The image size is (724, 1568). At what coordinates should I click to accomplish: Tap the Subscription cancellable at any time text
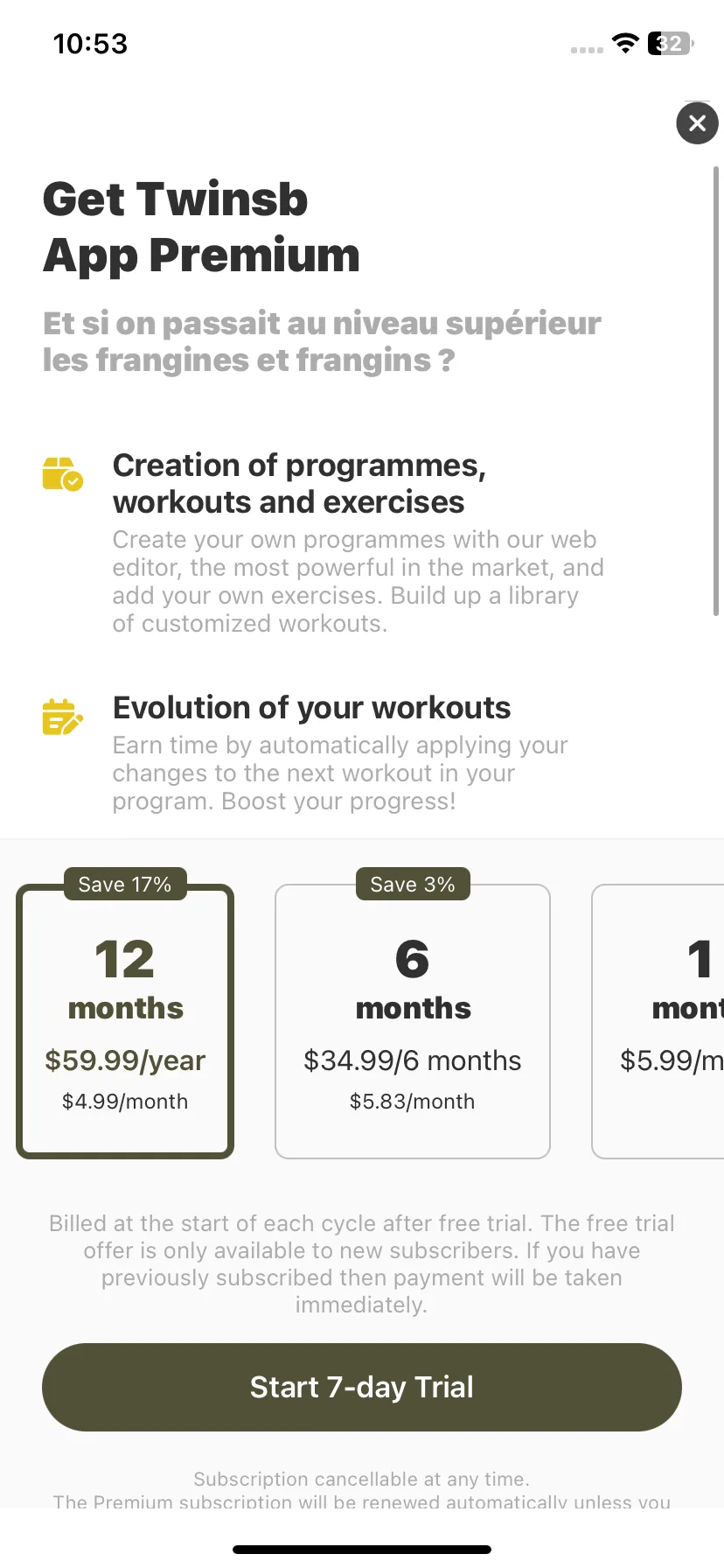pyautogui.click(x=362, y=1479)
